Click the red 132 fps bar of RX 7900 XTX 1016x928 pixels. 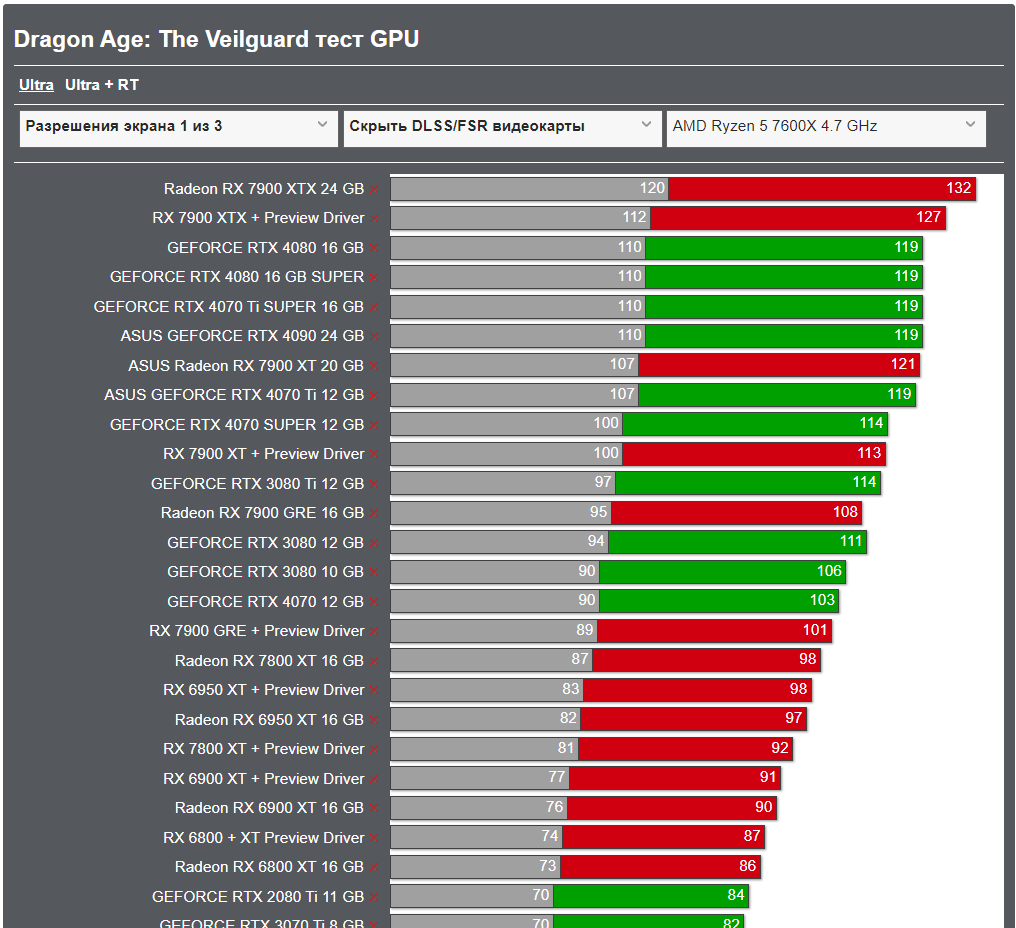[821, 189]
